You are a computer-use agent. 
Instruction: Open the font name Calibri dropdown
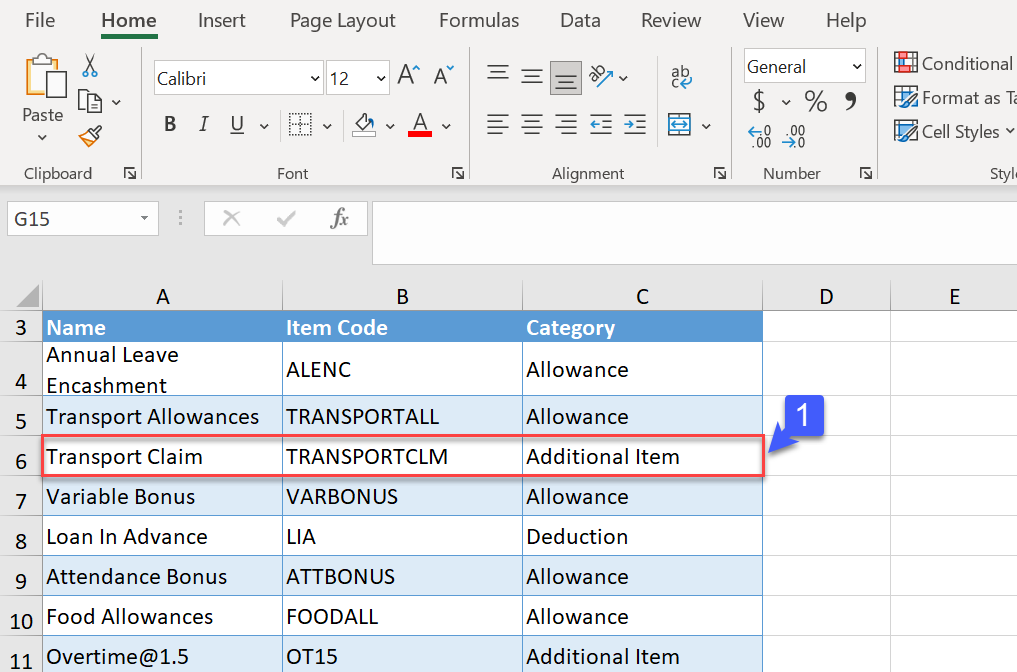(x=316, y=78)
